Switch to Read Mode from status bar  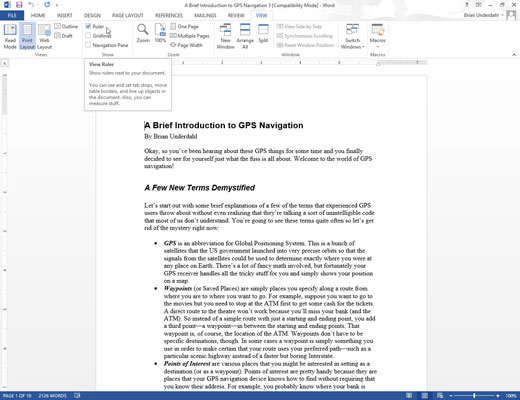[x=409, y=396]
